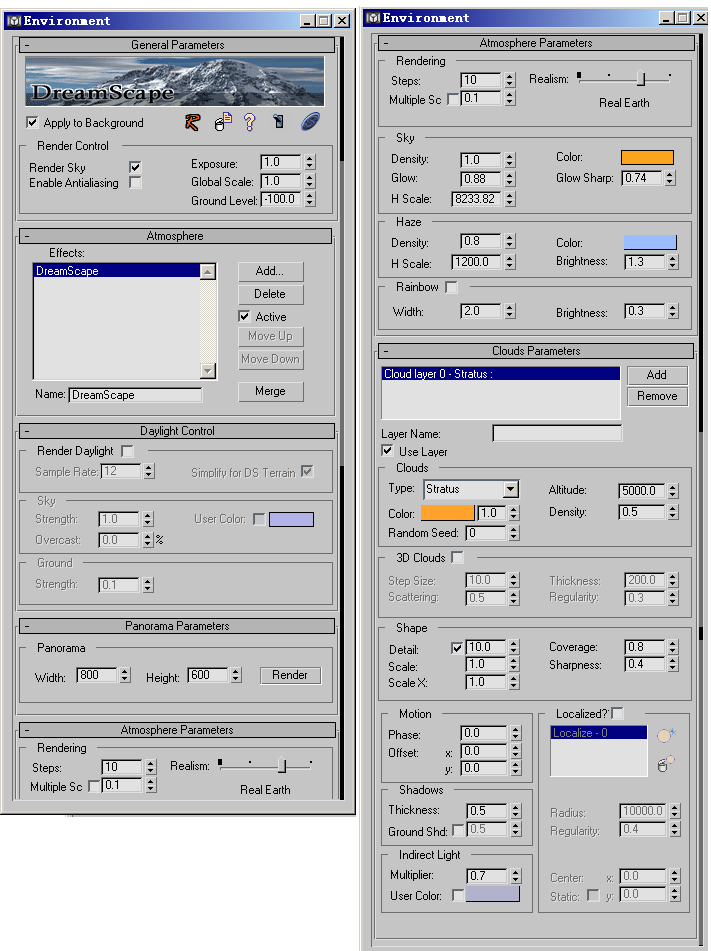Click the Merge button
This screenshot has width=711, height=951.
coord(270,391)
